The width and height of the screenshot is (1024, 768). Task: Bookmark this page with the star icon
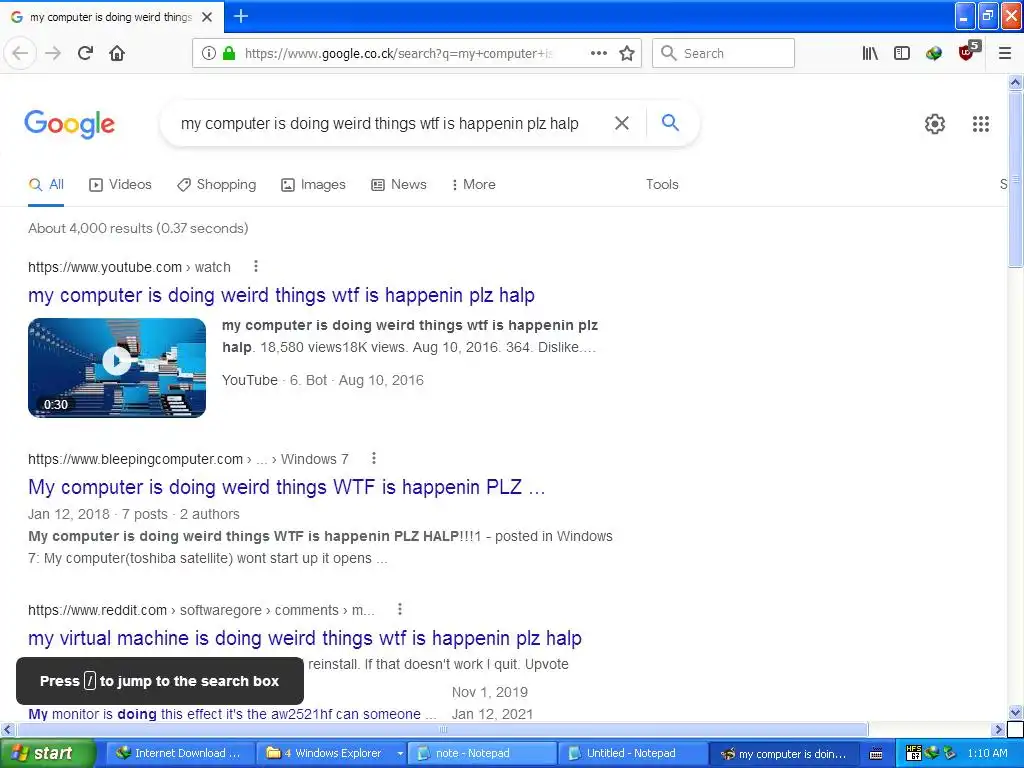tap(627, 53)
